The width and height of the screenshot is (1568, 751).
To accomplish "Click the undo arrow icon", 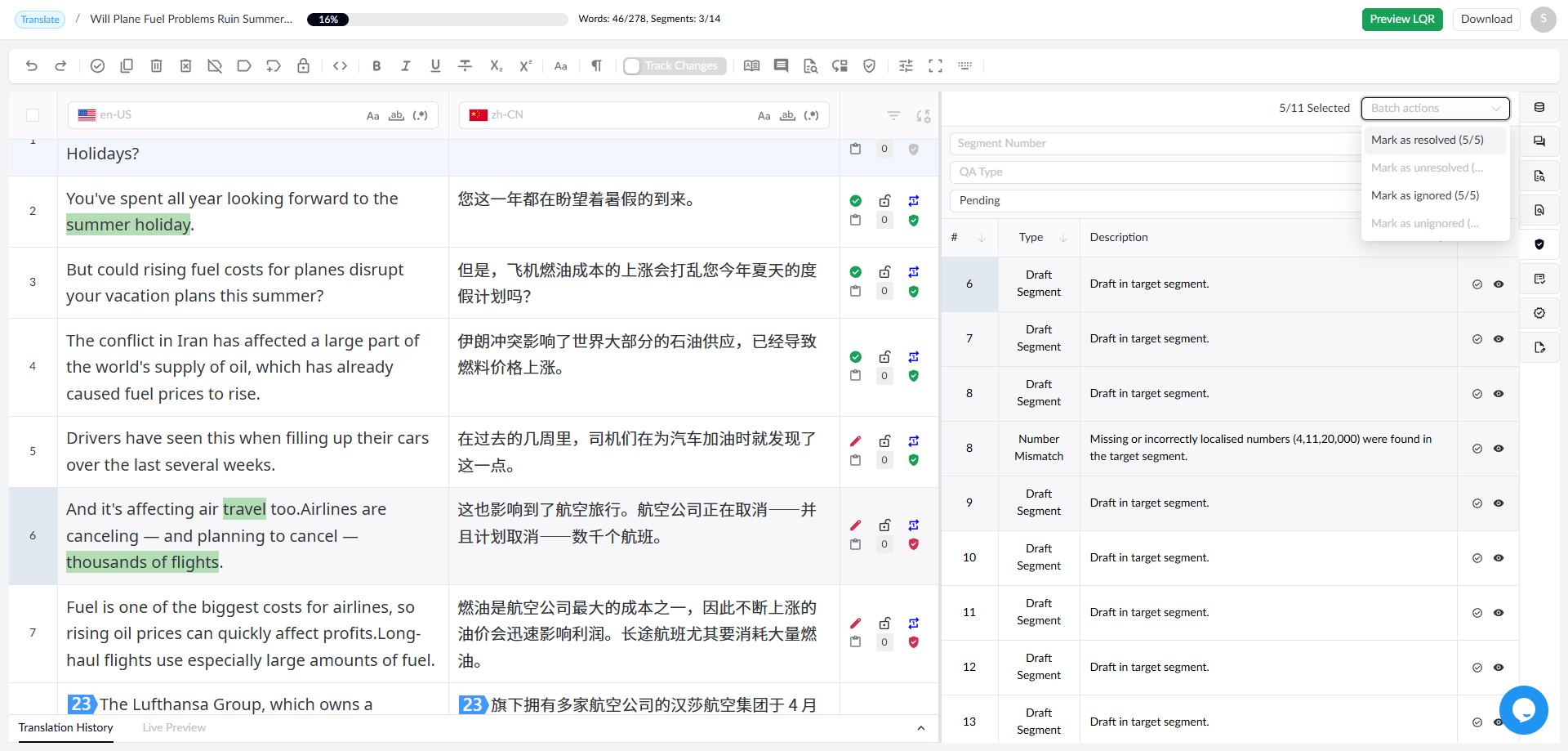I will tap(32, 66).
